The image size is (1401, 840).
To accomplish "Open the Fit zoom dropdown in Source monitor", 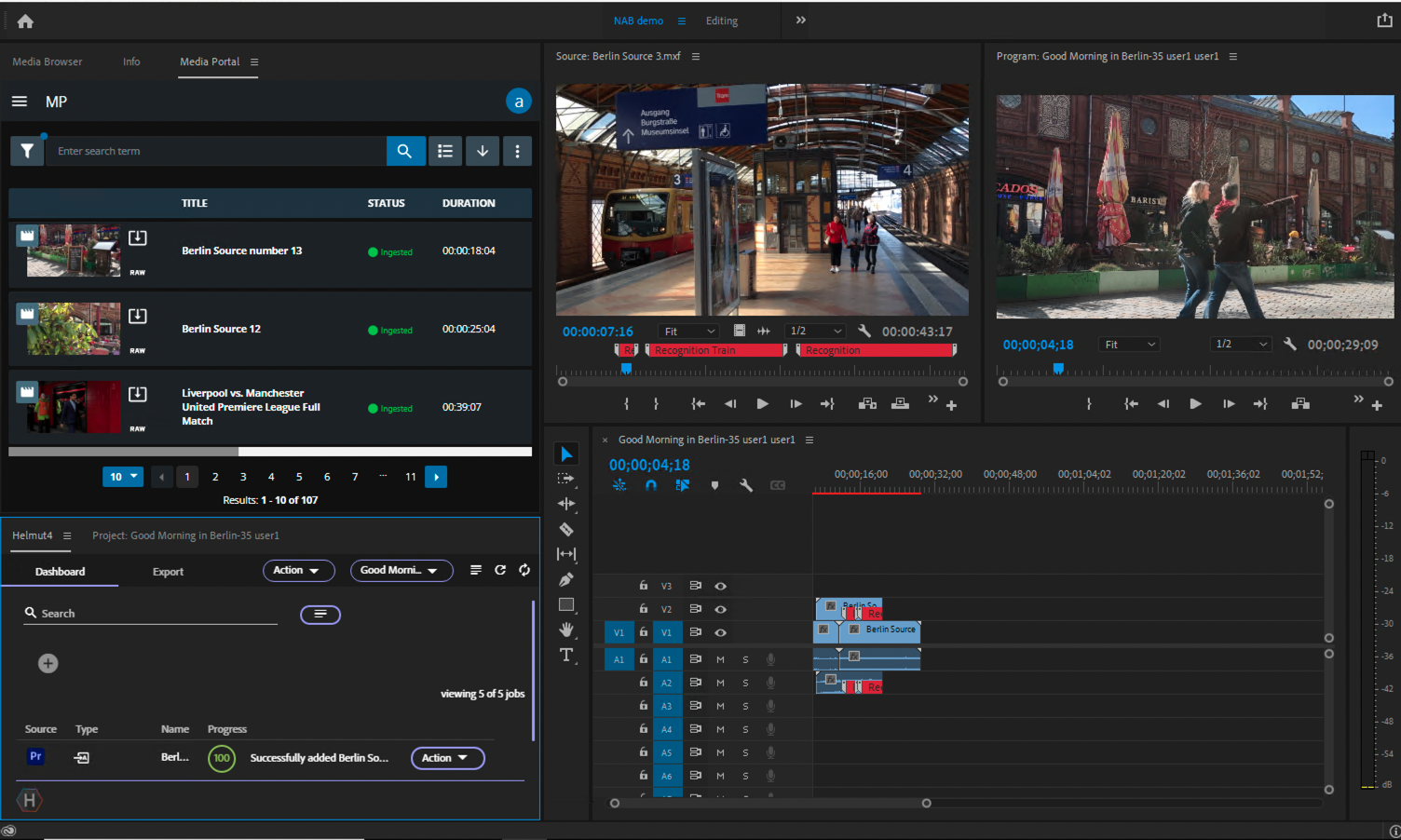I will (x=689, y=332).
